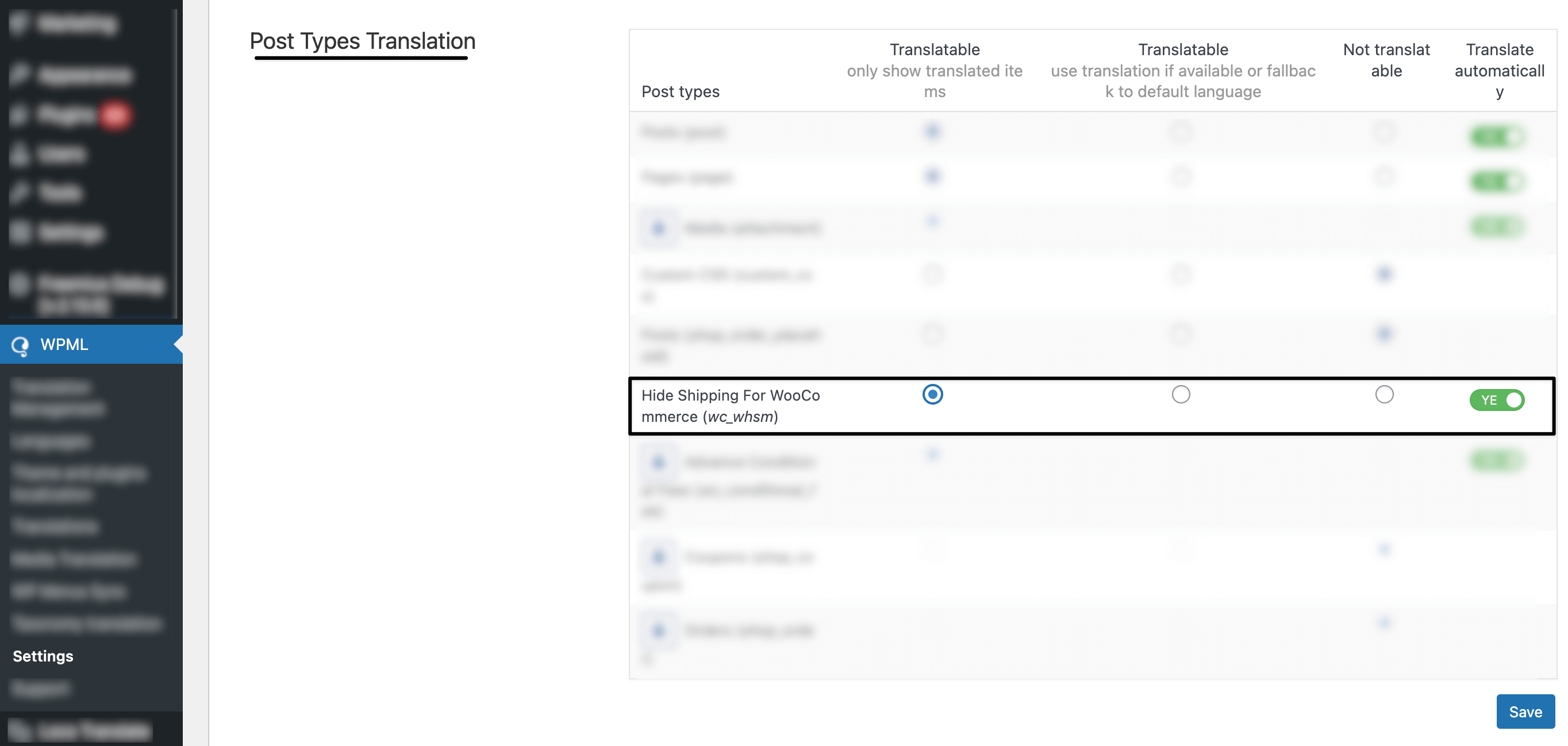Toggle Translate automatically for Hide Shipping row
This screenshot has height=746, width=1568.
1496,401
